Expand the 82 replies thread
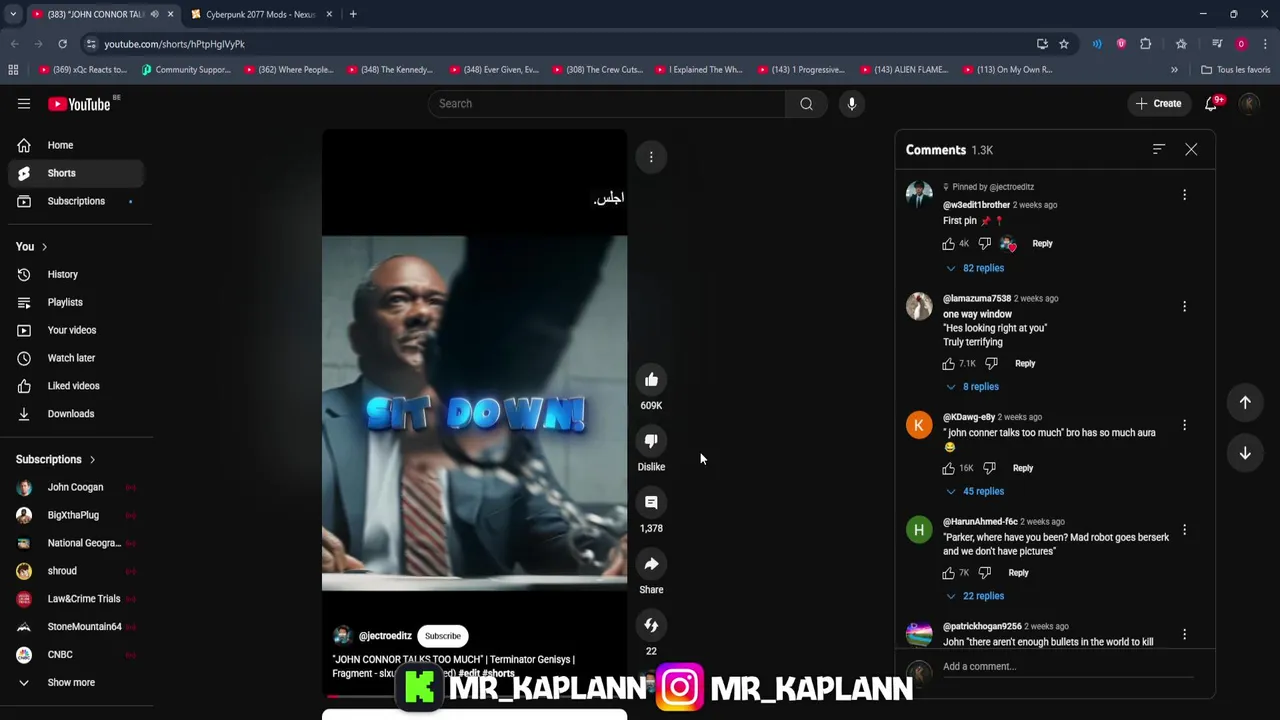Screen dimensions: 1280x720 pyautogui.click(x=975, y=268)
